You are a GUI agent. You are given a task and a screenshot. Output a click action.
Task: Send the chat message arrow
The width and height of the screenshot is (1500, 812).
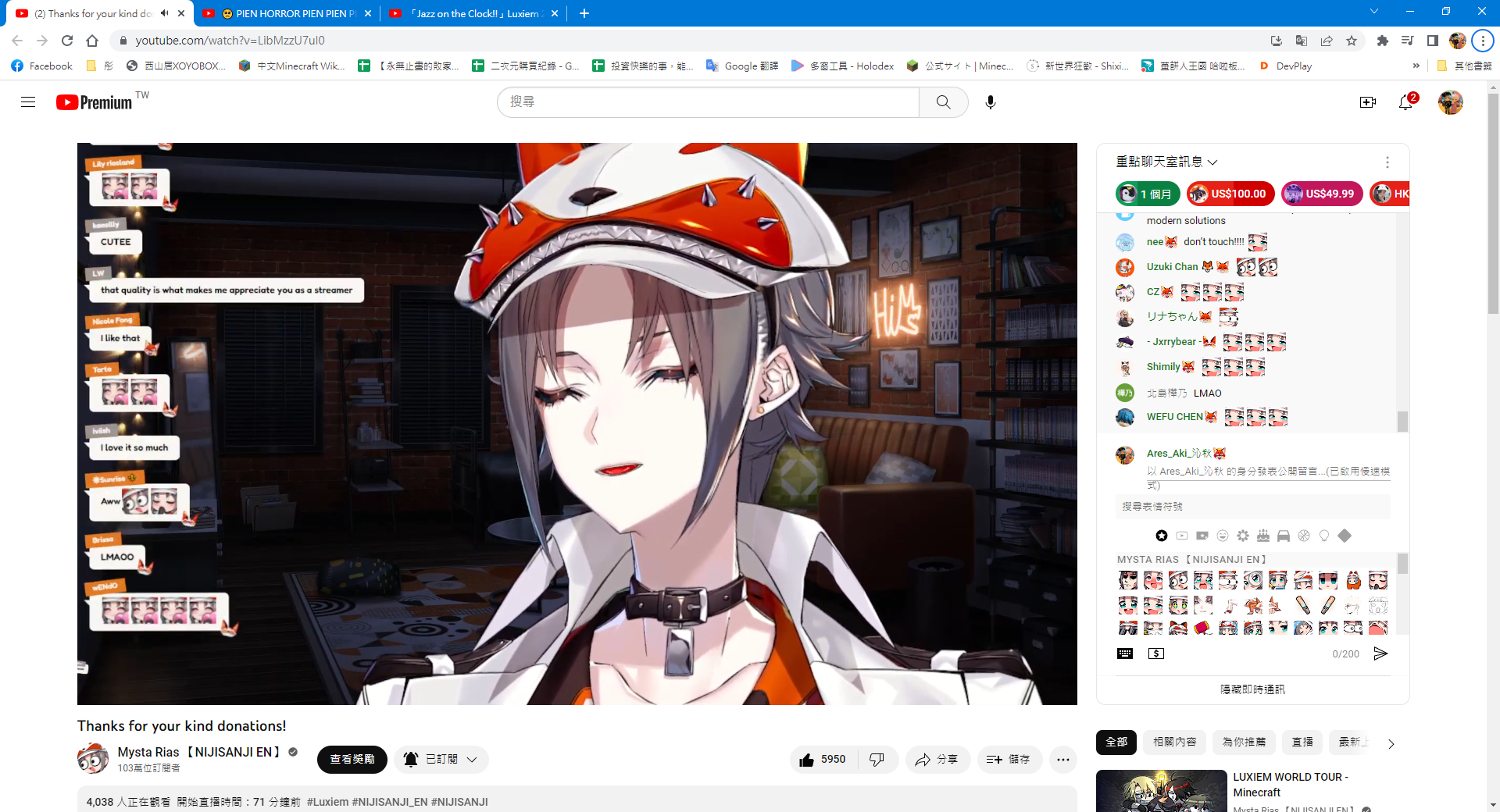[x=1380, y=654]
